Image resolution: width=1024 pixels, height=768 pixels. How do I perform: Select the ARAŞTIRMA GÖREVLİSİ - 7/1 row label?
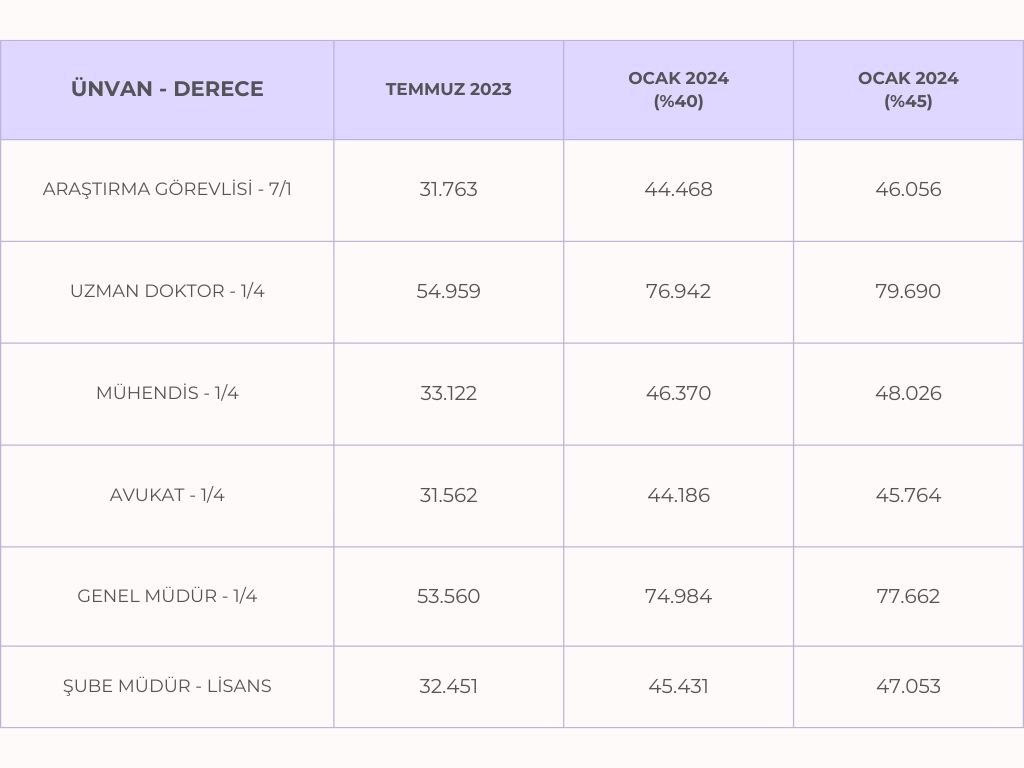(x=167, y=189)
